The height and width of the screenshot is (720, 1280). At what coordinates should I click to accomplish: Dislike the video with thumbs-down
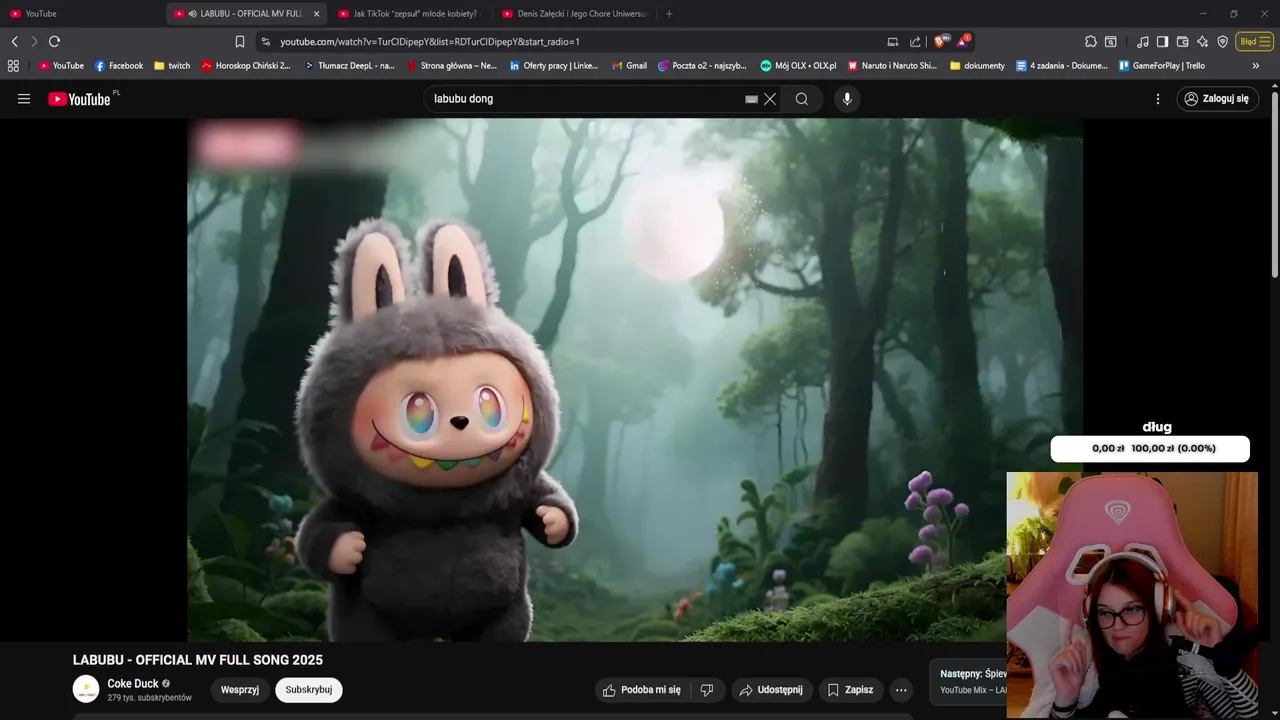[707, 690]
